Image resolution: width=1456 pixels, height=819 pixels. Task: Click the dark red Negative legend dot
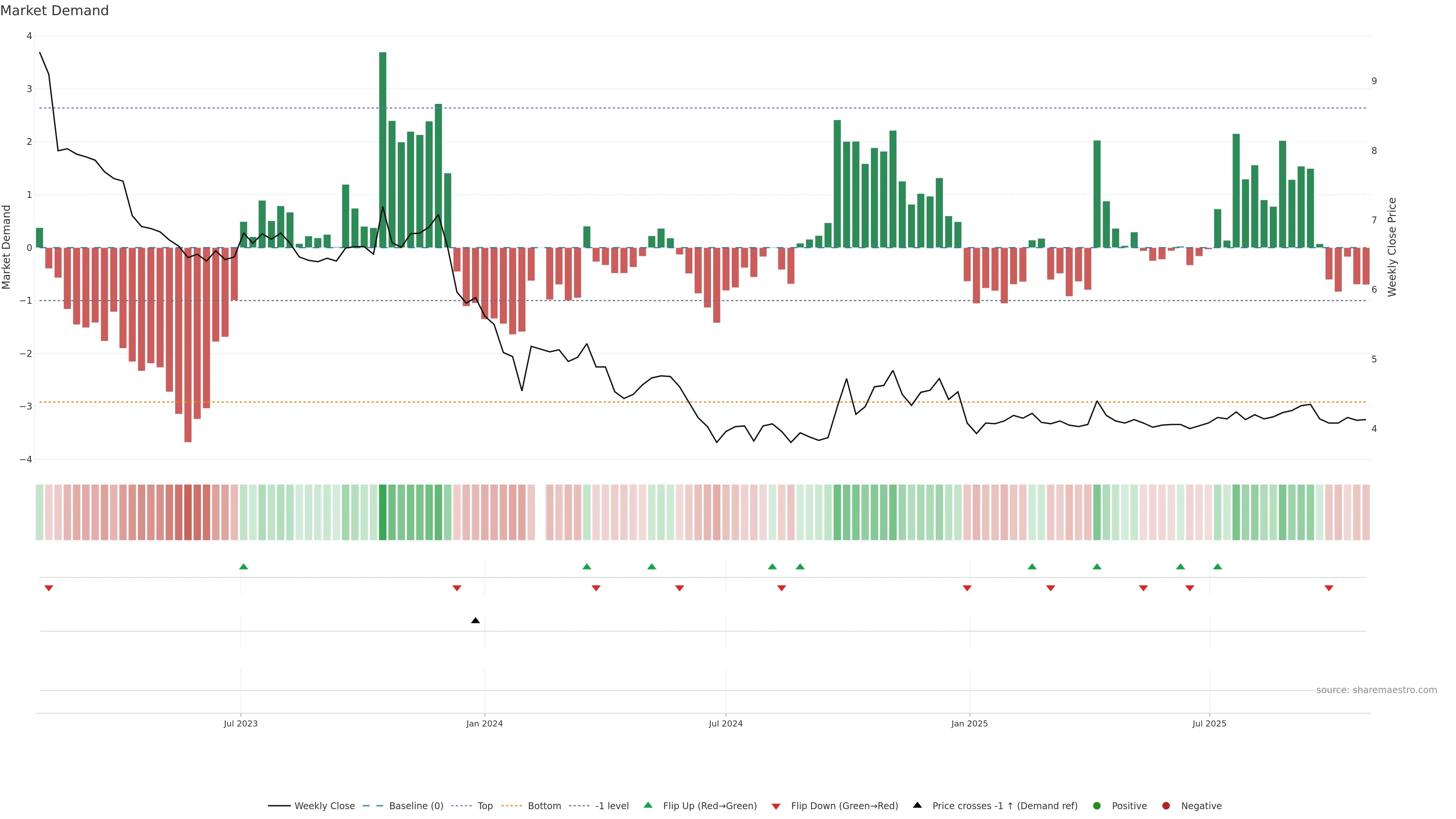1166,806
